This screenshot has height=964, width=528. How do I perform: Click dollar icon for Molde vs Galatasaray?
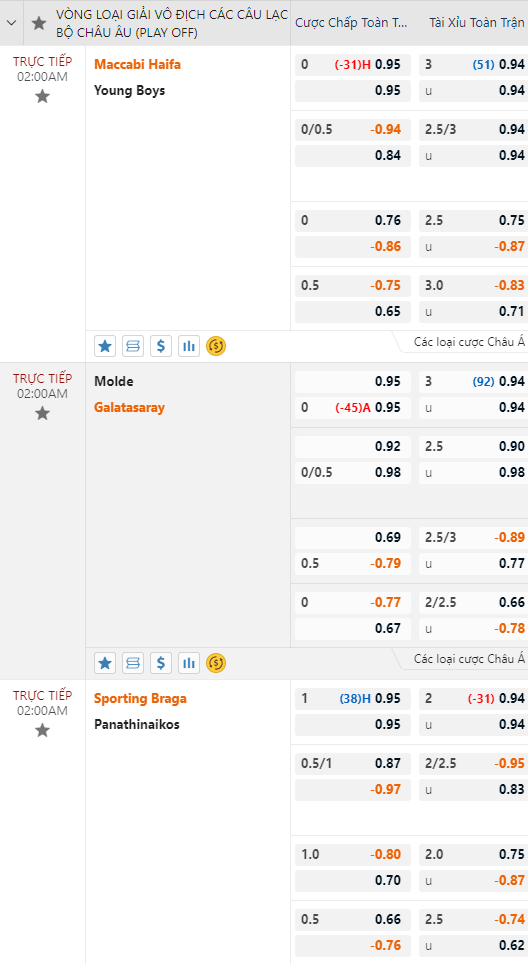coord(160,663)
